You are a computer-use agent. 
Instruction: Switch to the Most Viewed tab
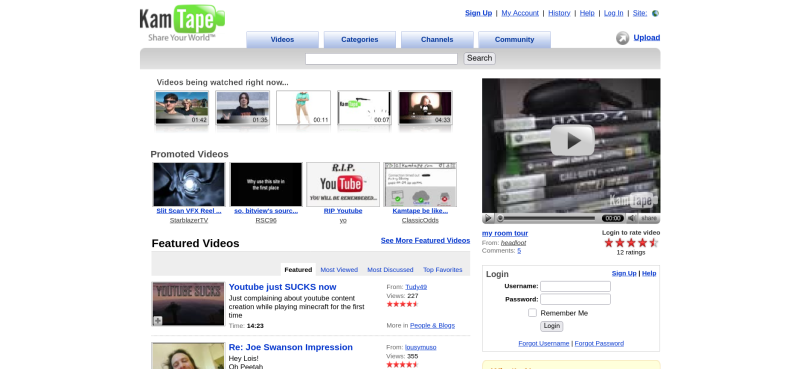339,269
